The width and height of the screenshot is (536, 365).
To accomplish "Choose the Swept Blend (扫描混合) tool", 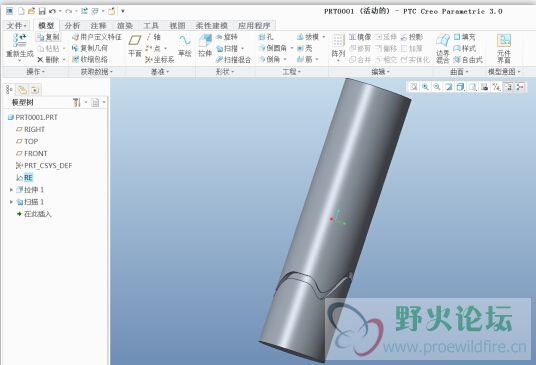I will point(234,60).
